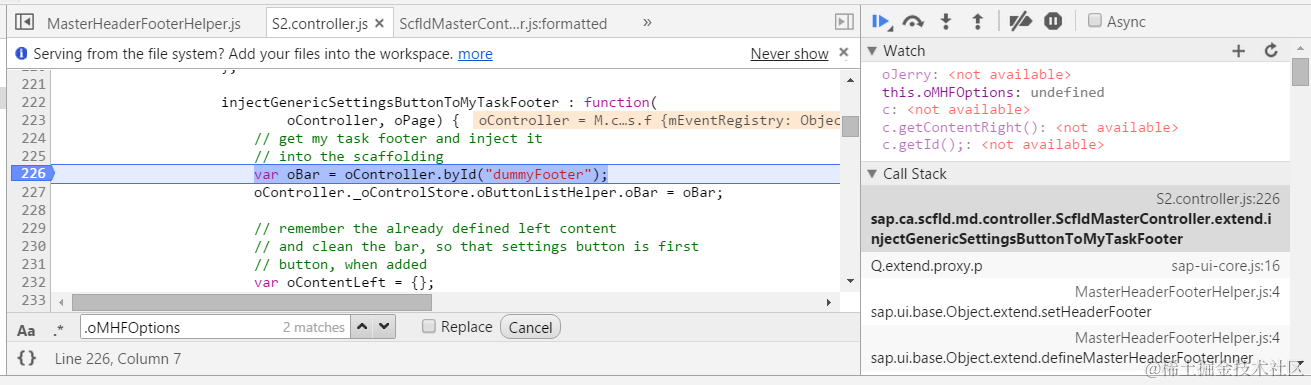The image size is (1311, 385).
Task: Toggle pause on exceptions
Action: (x=1053, y=21)
